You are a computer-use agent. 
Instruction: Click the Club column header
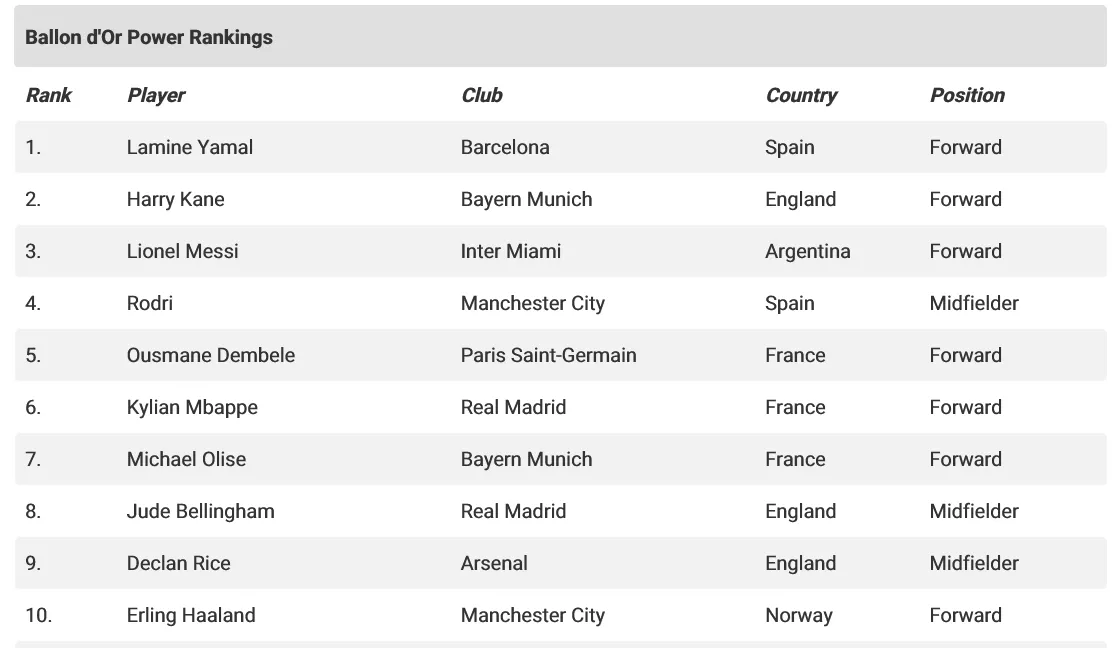pos(482,95)
